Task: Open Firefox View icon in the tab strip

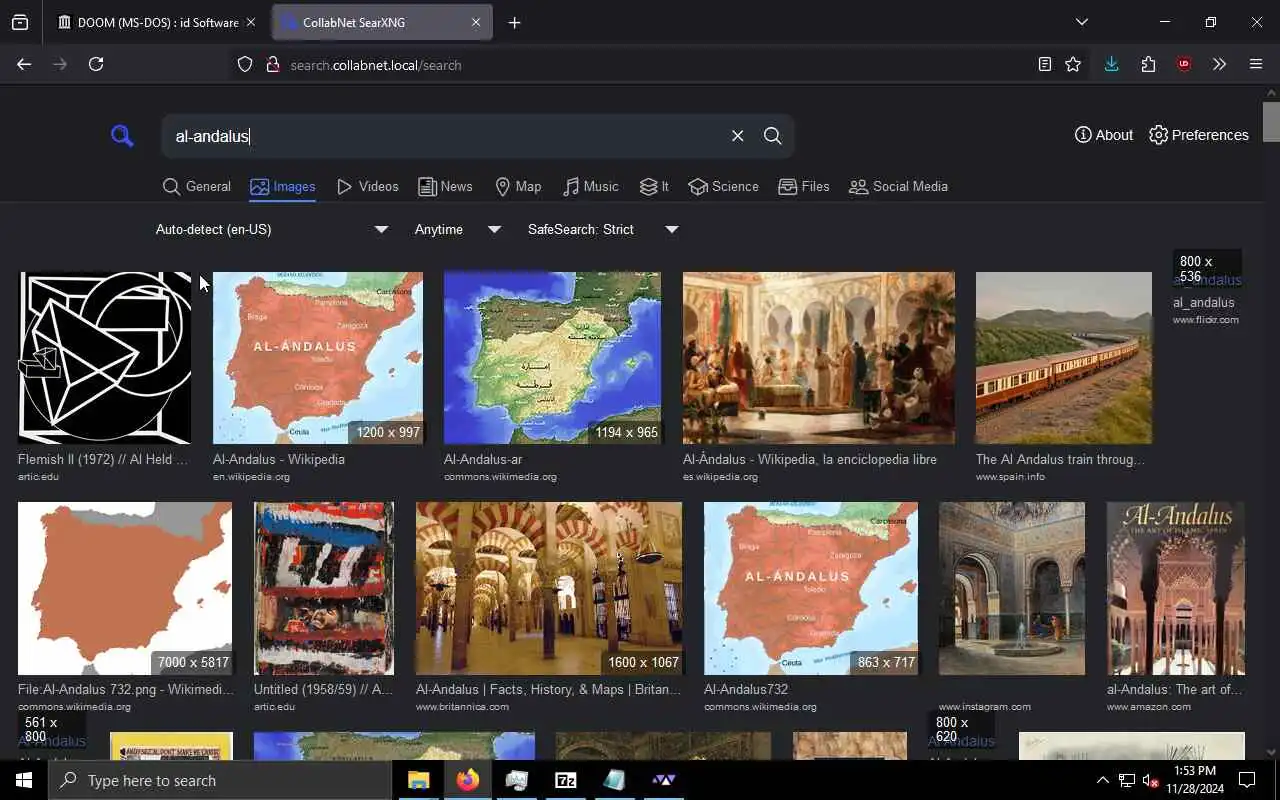Action: coord(20,22)
